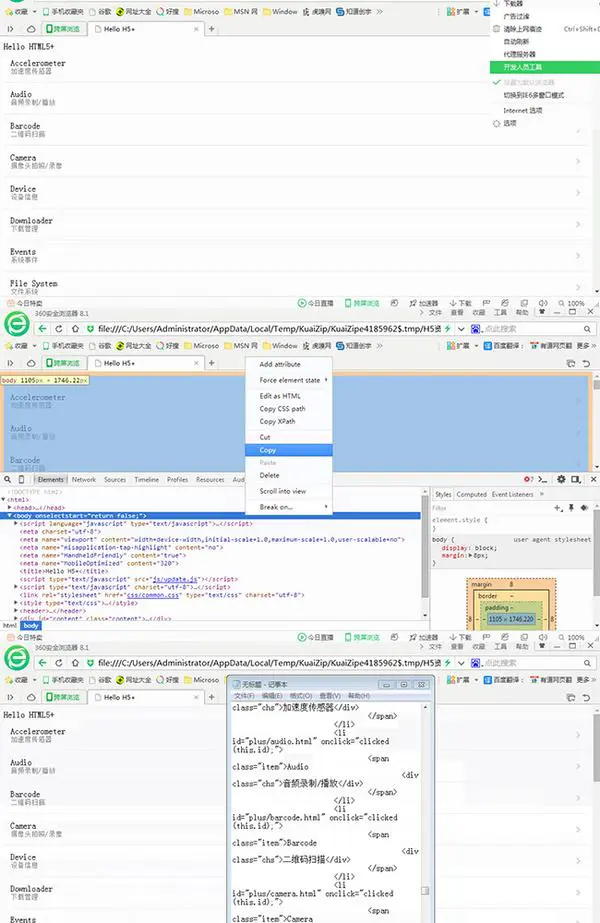The image size is (600, 923).
Task: Click the red error counter in devtools
Action: point(528,480)
